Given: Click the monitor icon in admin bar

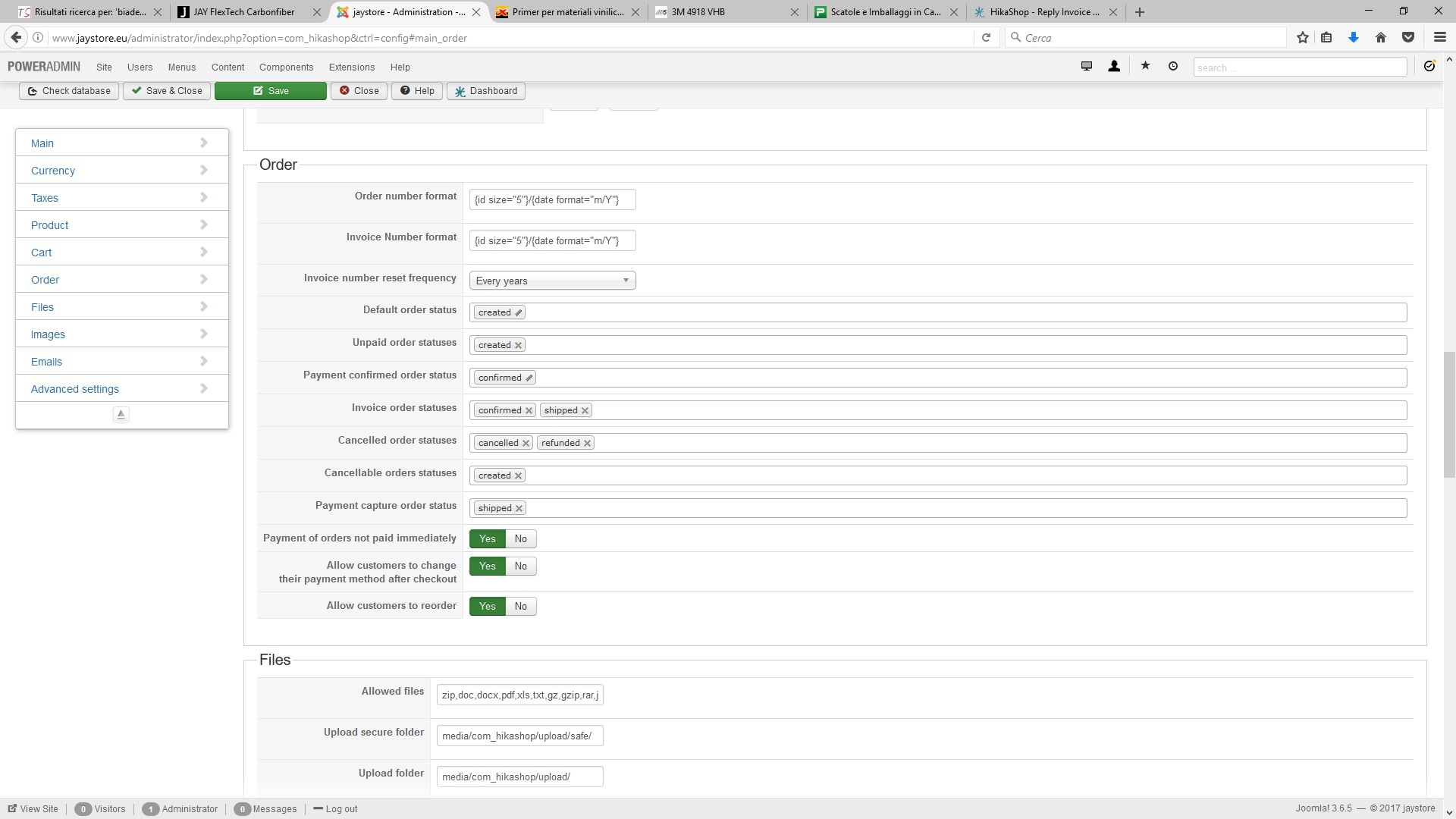Looking at the screenshot, I should point(1086,67).
